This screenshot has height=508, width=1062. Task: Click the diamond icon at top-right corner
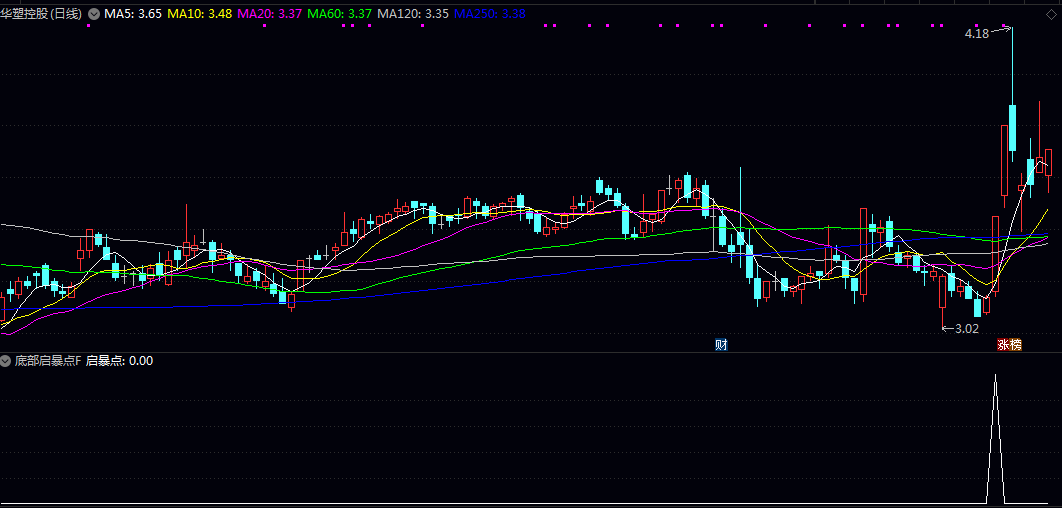point(1050,15)
